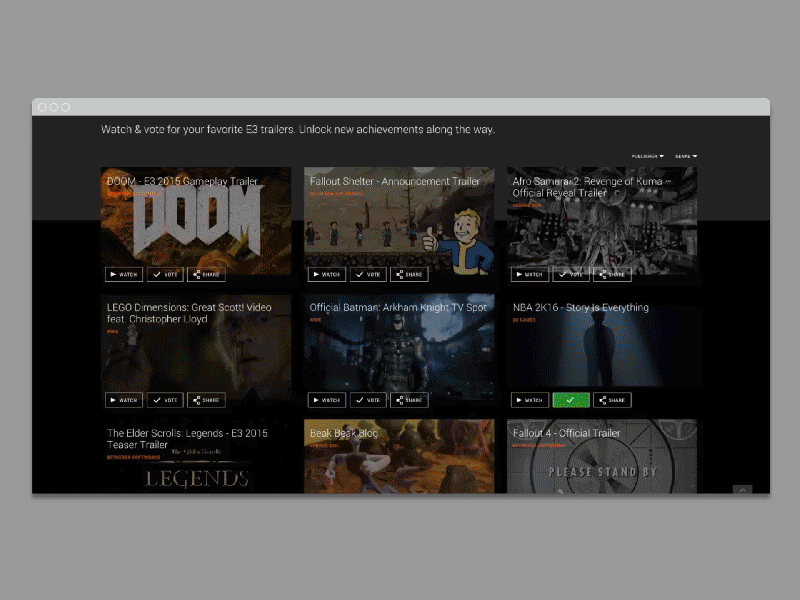The image size is (800, 600).
Task: Click the scroll-to-top arrow button
Action: 742,489
